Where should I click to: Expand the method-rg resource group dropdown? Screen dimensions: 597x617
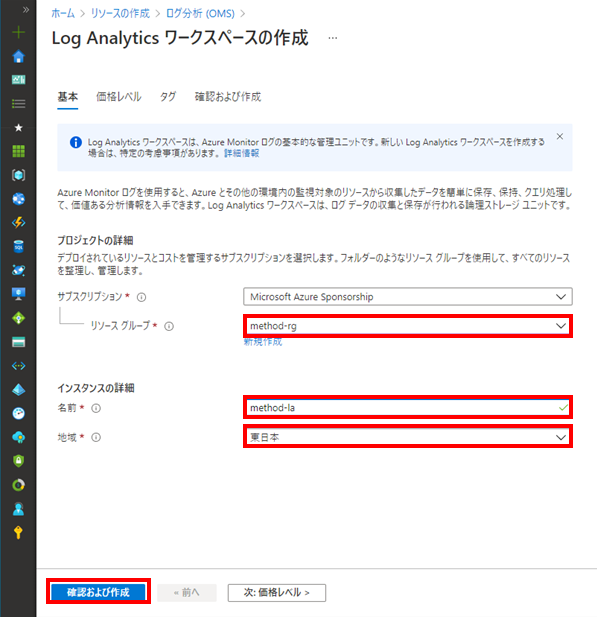click(408, 326)
